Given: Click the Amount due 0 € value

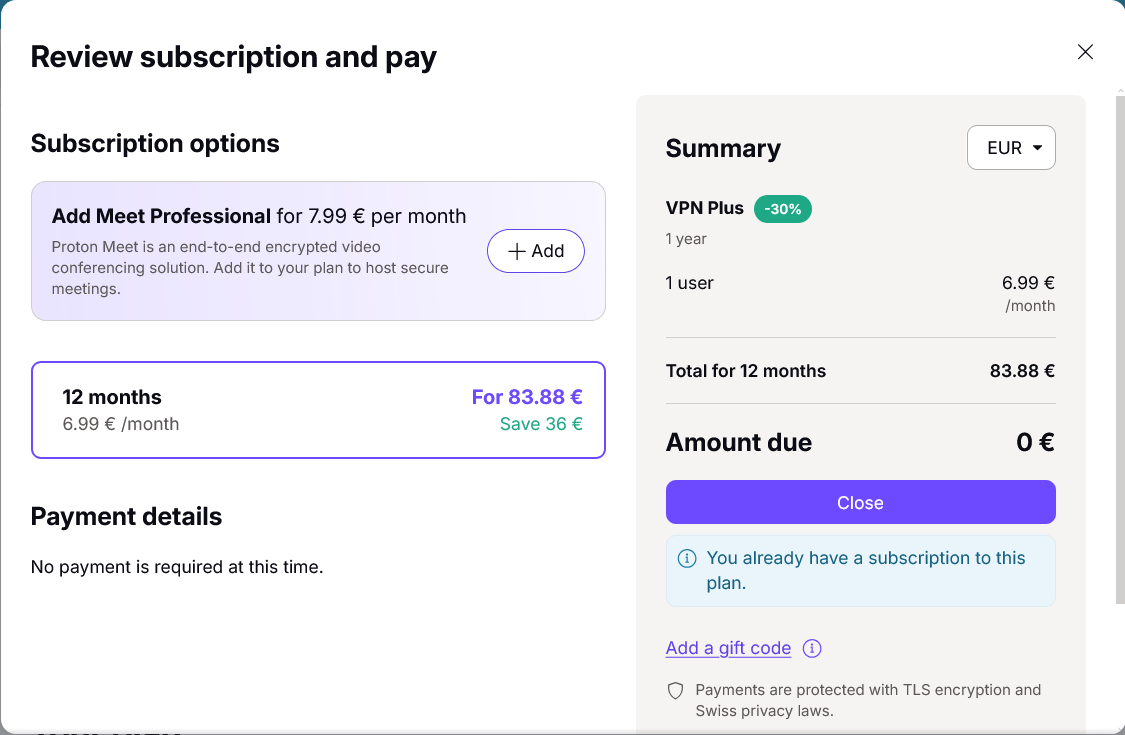Looking at the screenshot, I should (1035, 442).
